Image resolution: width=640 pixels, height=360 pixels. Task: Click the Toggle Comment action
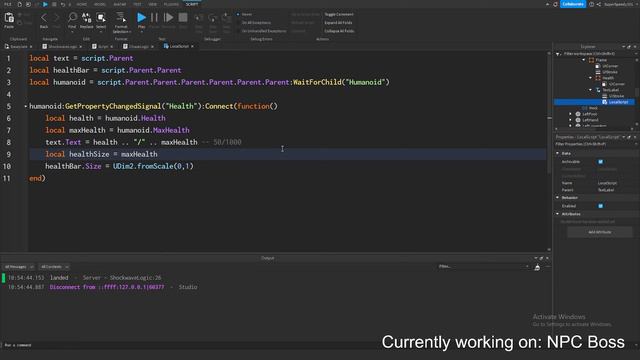(339, 14)
